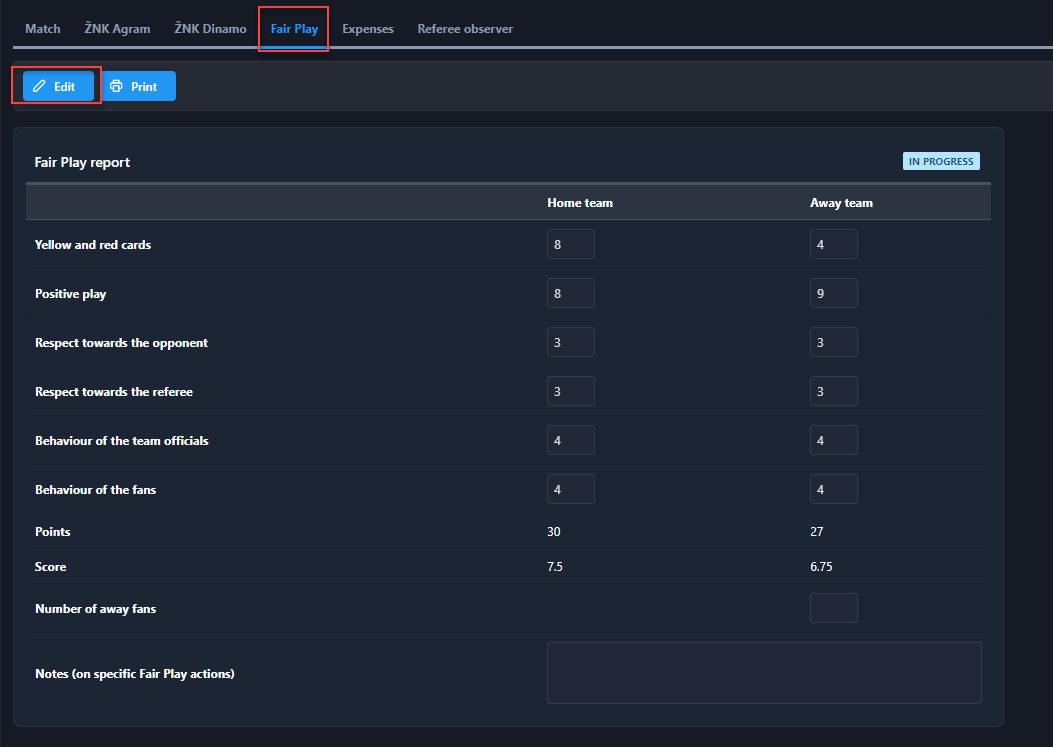Screen dimensions: 1053x747
Task: Click home team Yellow and red cards field
Action: pyautogui.click(x=570, y=244)
